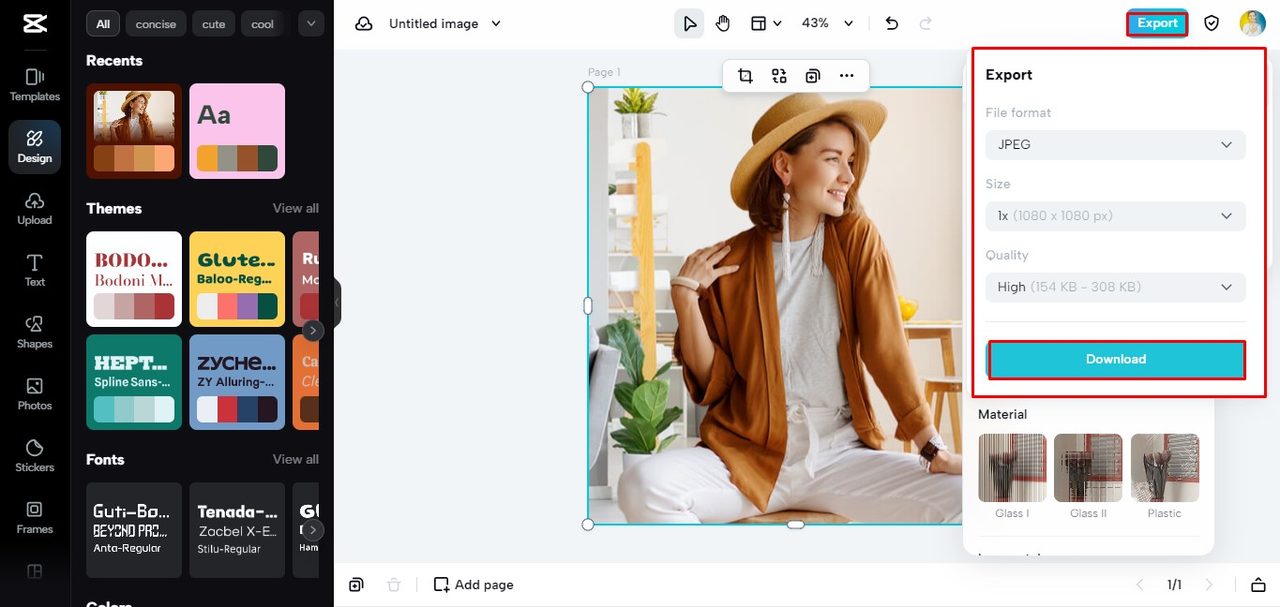
Task: Click the cloud save status icon
Action: [364, 23]
